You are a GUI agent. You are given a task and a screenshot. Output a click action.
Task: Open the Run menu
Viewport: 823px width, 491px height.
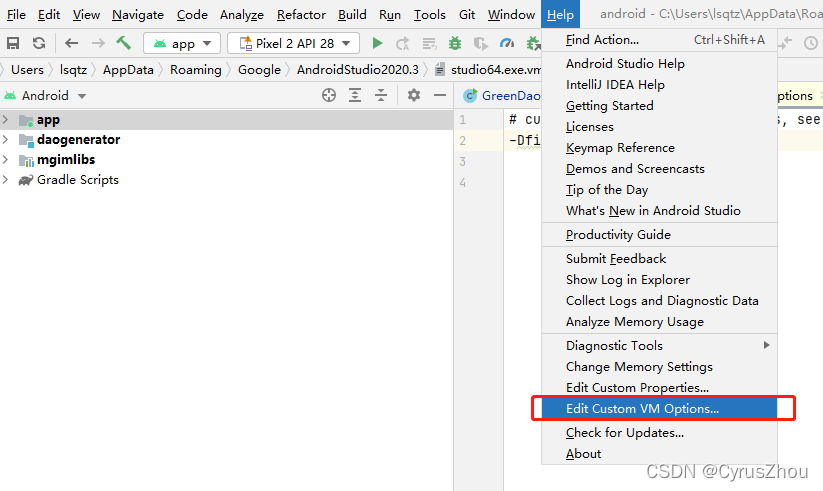(390, 15)
